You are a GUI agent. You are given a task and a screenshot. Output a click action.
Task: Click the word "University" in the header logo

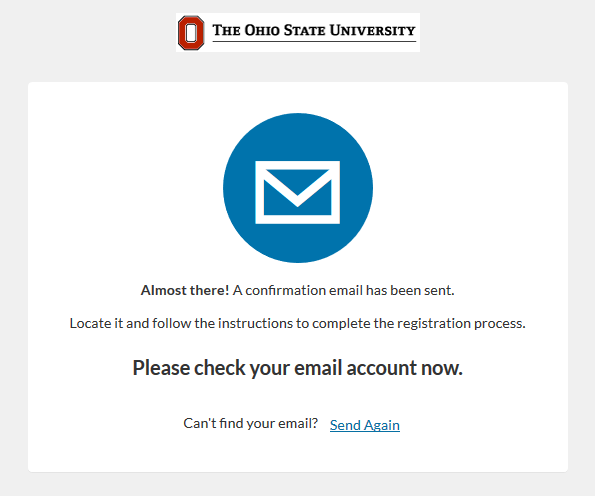click(x=372, y=30)
